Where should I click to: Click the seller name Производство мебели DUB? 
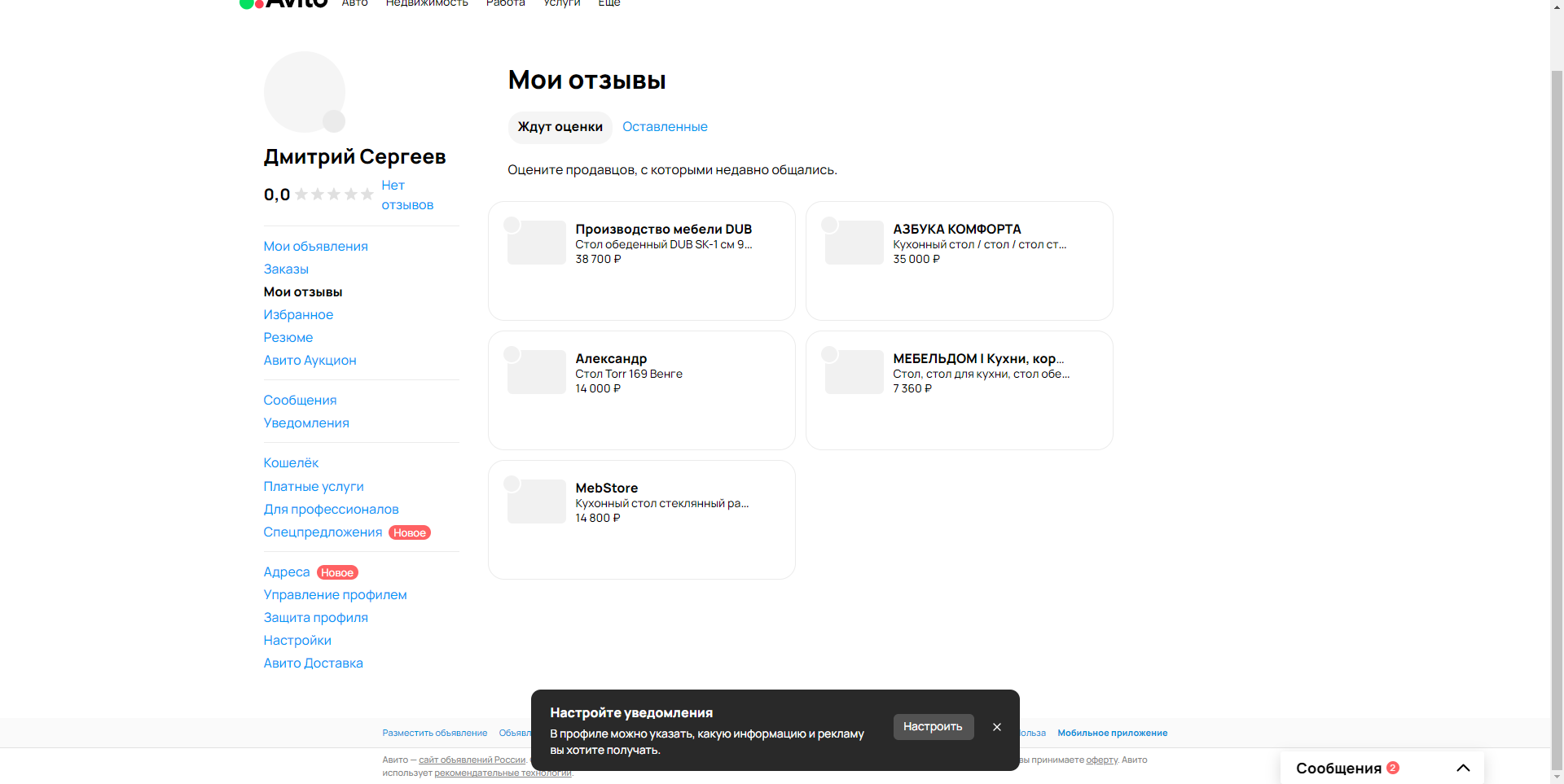tap(664, 230)
